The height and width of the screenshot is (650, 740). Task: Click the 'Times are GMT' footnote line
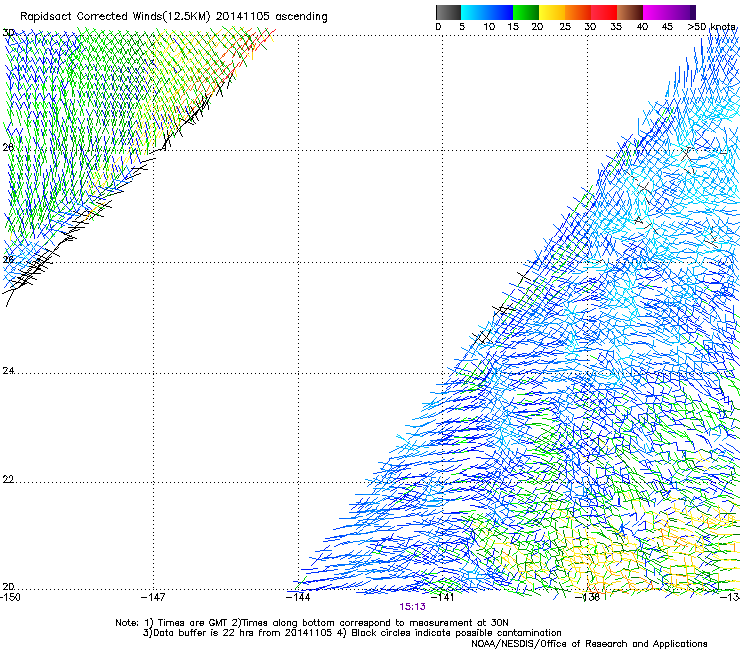click(312, 623)
